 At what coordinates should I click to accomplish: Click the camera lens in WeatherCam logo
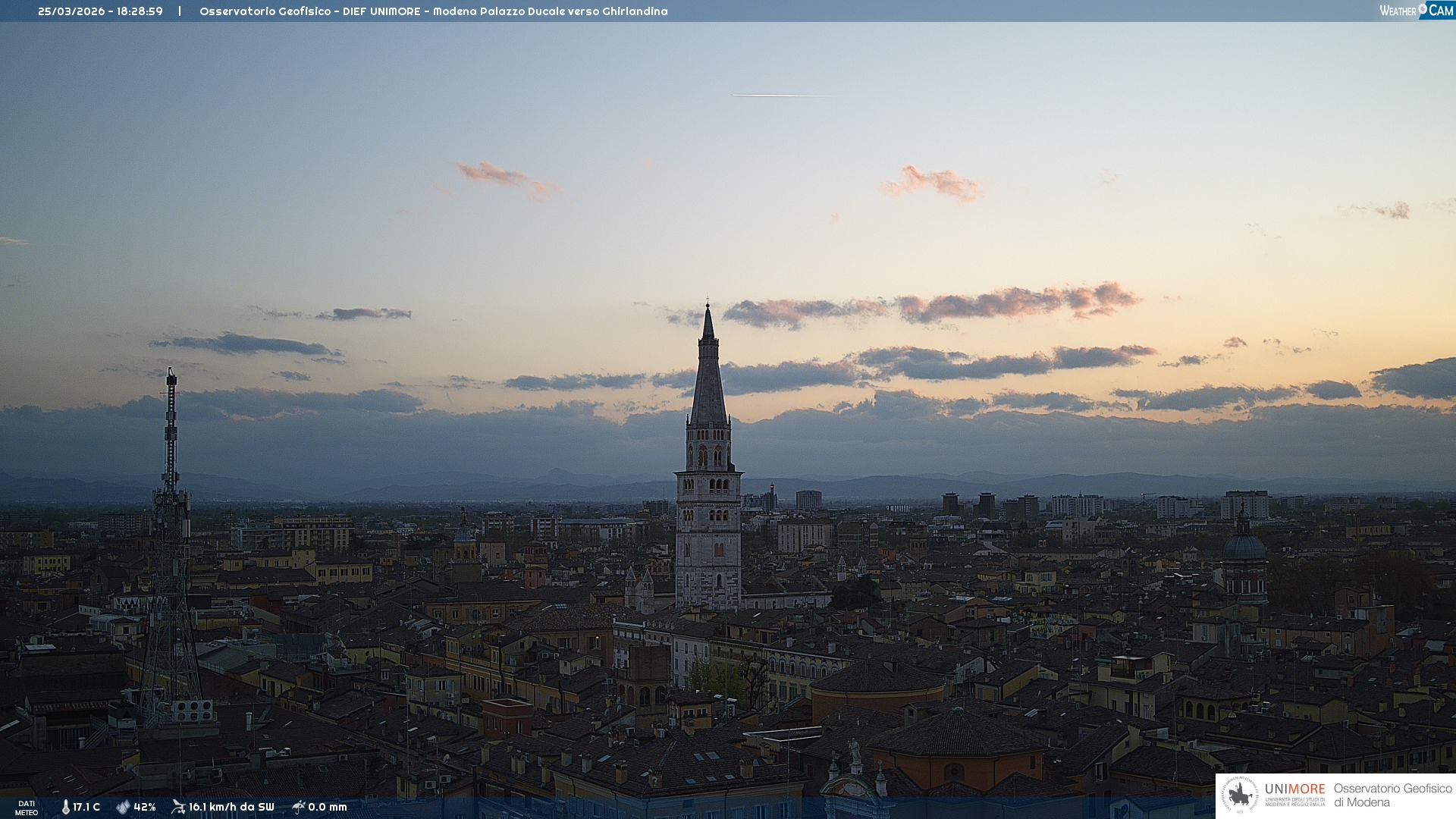[x=1423, y=8]
